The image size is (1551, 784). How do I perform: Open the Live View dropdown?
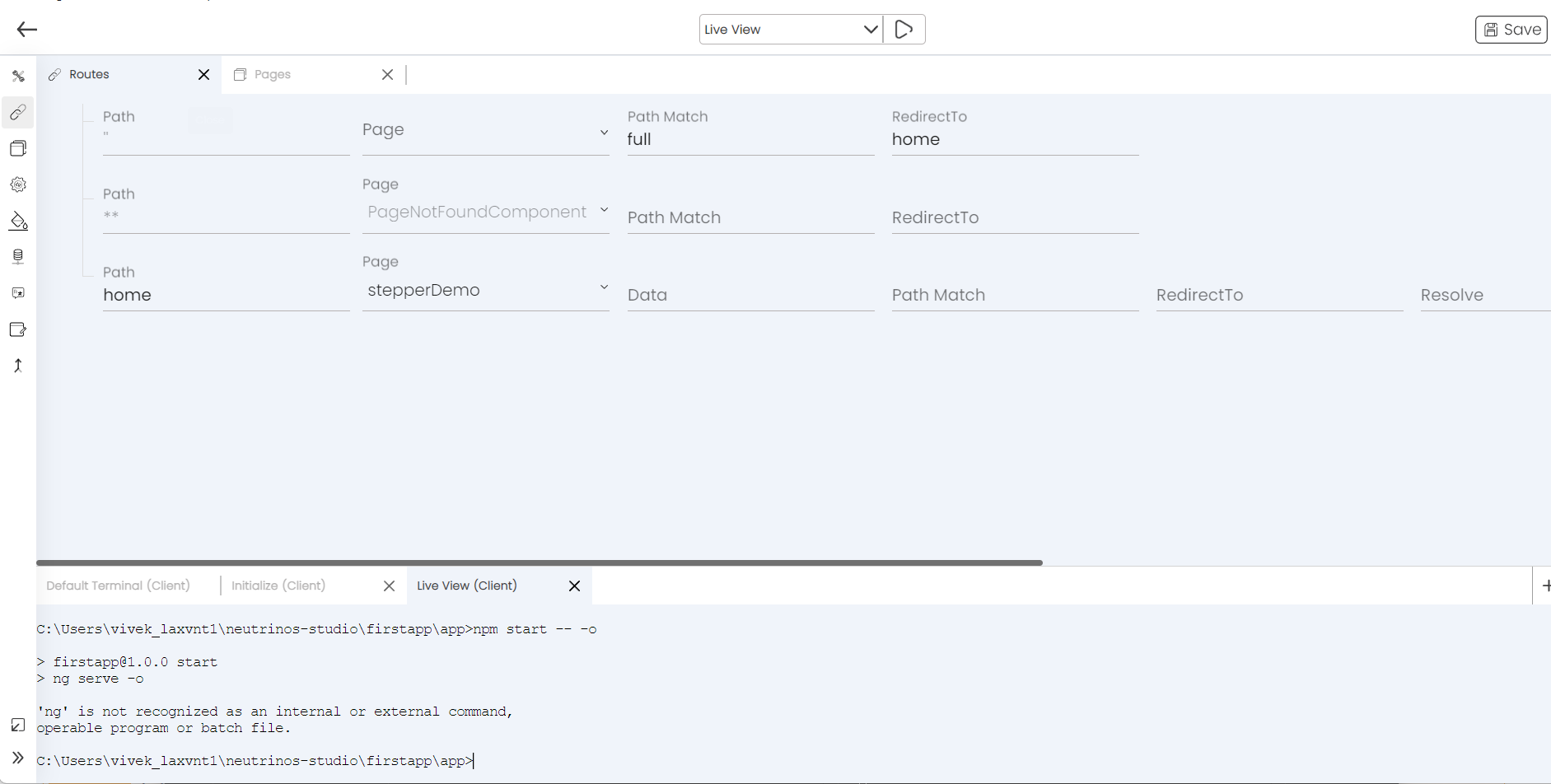point(791,30)
